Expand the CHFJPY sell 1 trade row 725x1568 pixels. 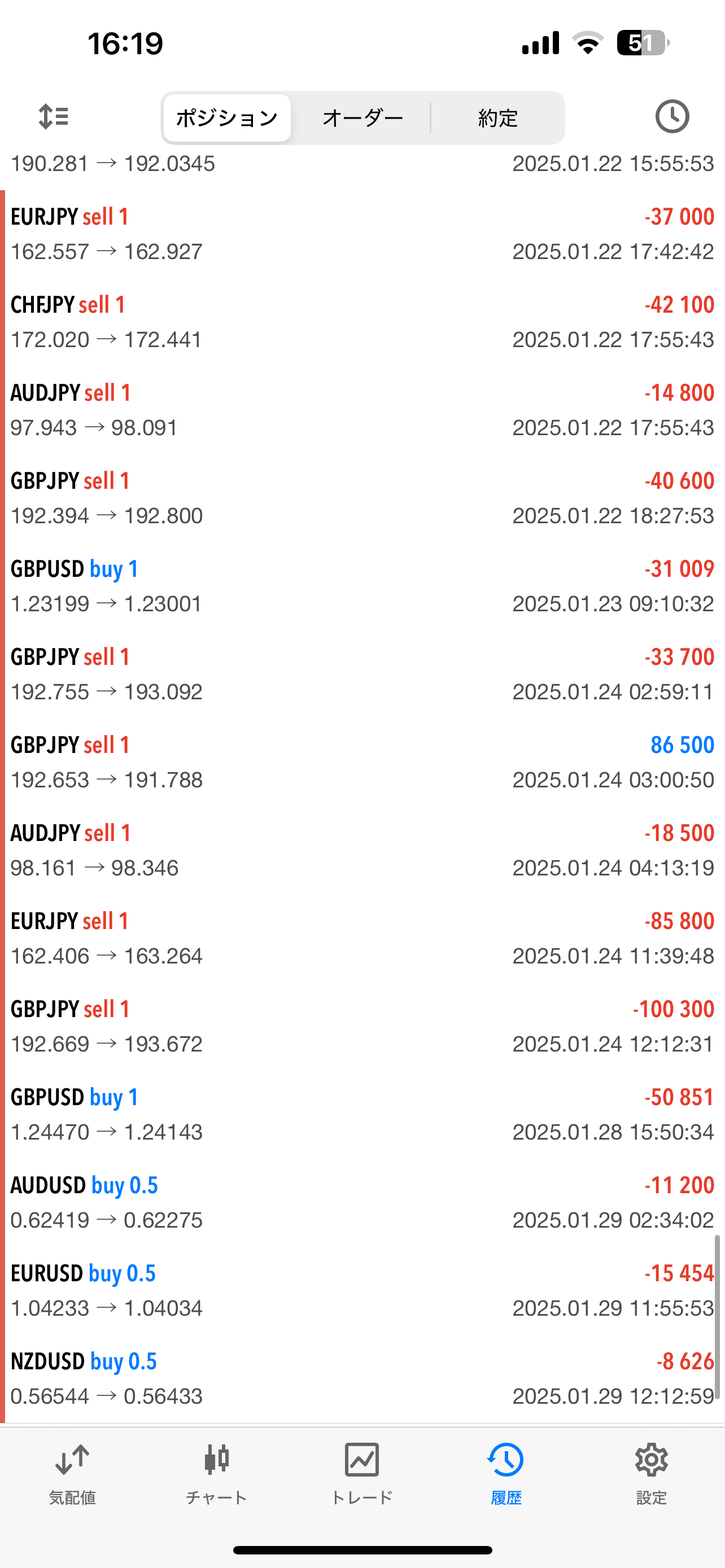pyautogui.click(x=362, y=322)
